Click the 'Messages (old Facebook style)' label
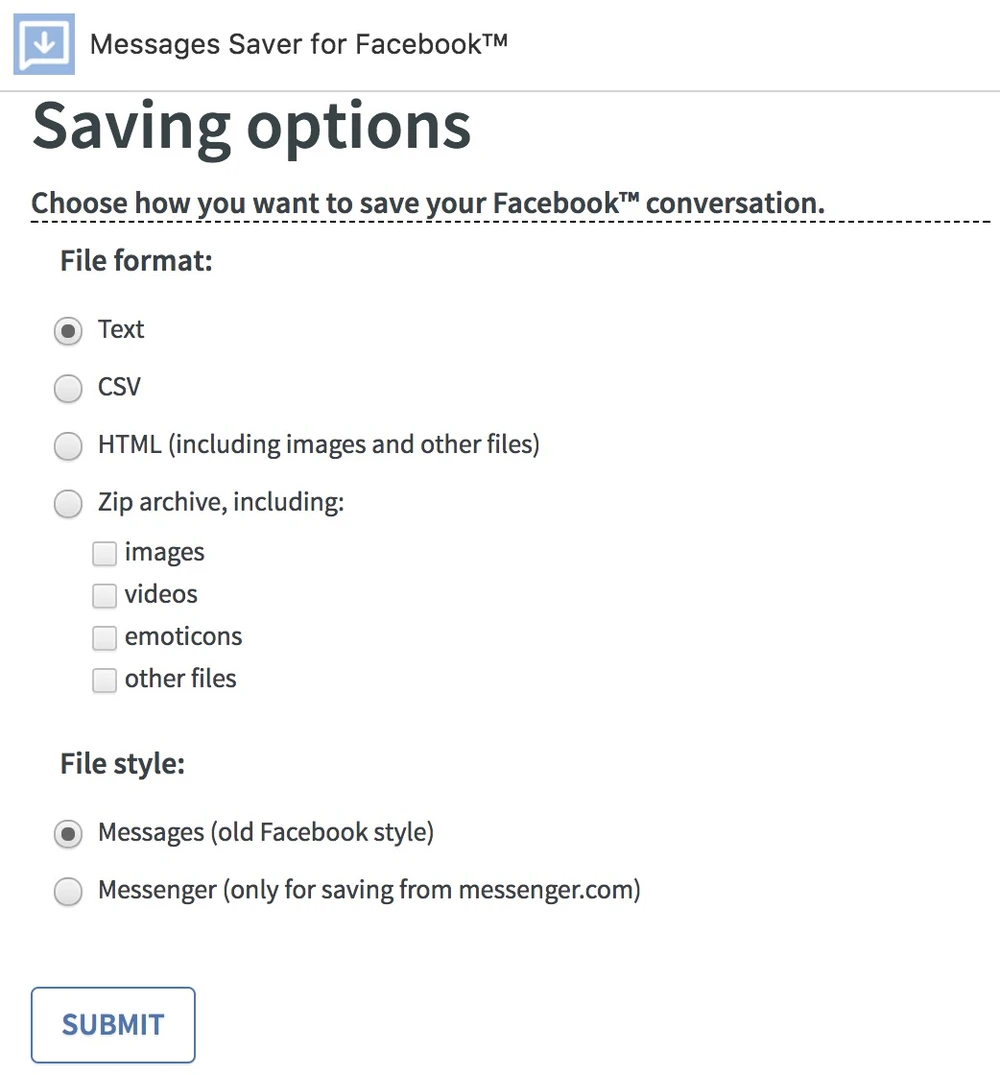This screenshot has width=1000, height=1075. pos(265,833)
